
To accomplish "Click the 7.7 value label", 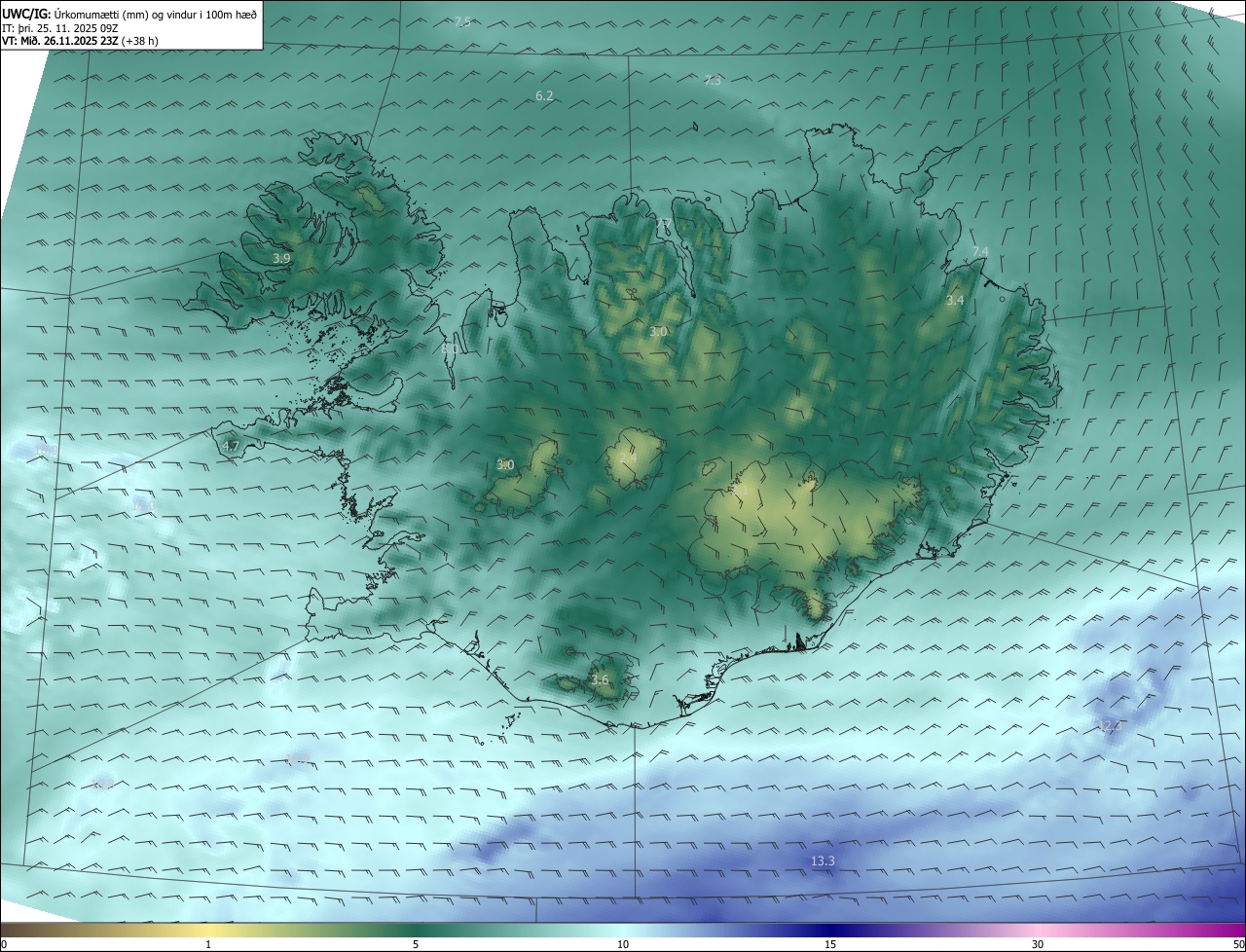I will [x=663, y=225].
